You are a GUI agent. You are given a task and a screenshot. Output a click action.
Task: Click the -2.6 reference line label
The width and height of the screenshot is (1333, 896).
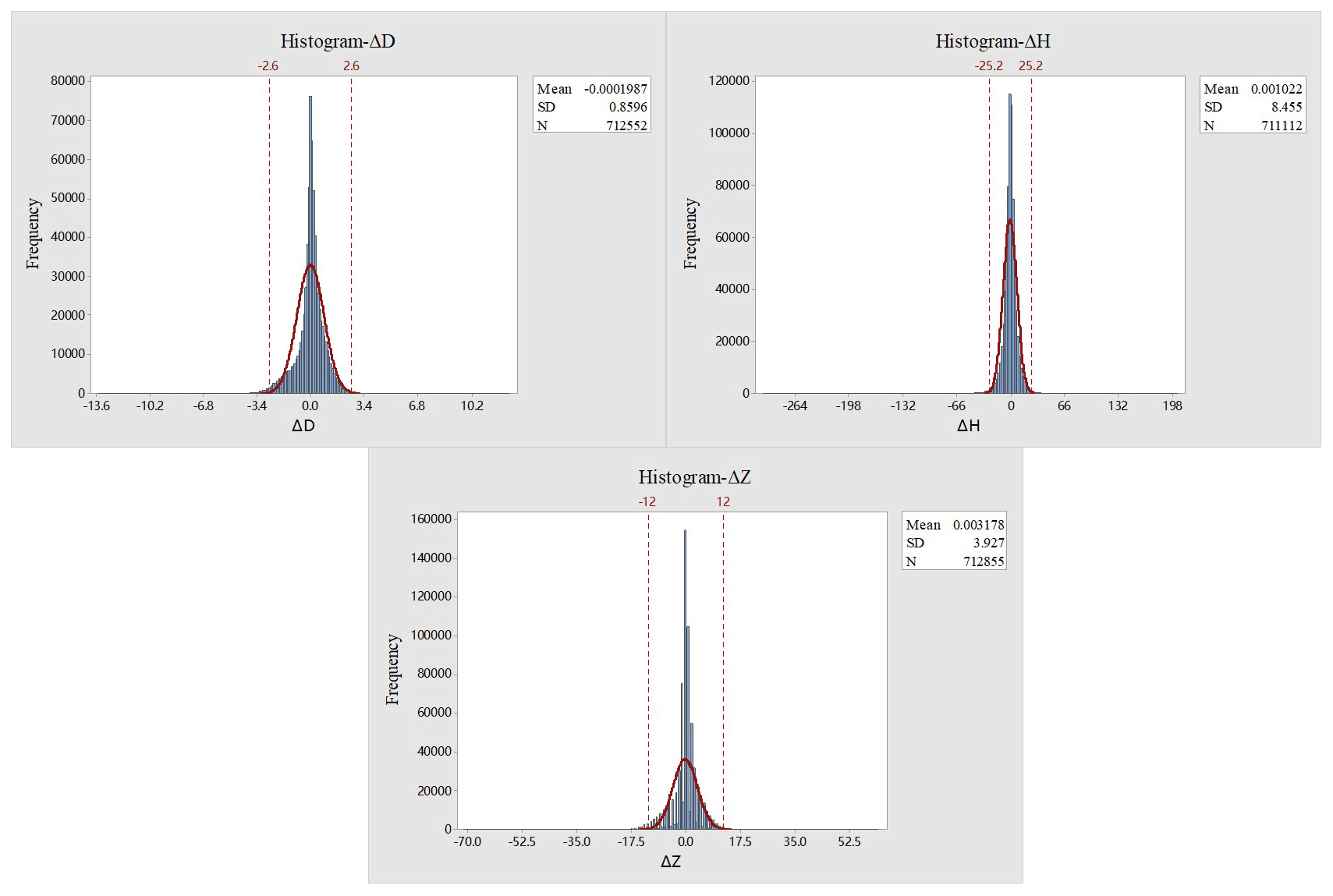268,66
